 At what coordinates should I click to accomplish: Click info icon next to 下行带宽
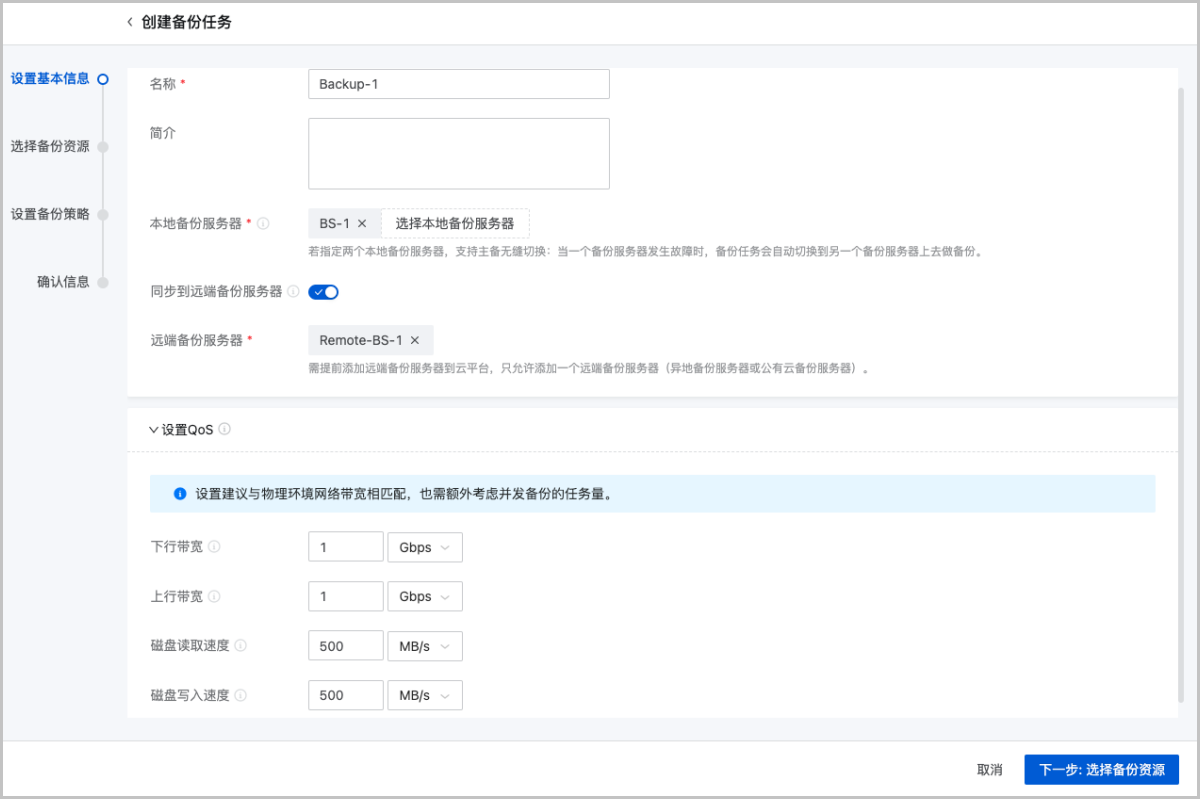point(214,547)
